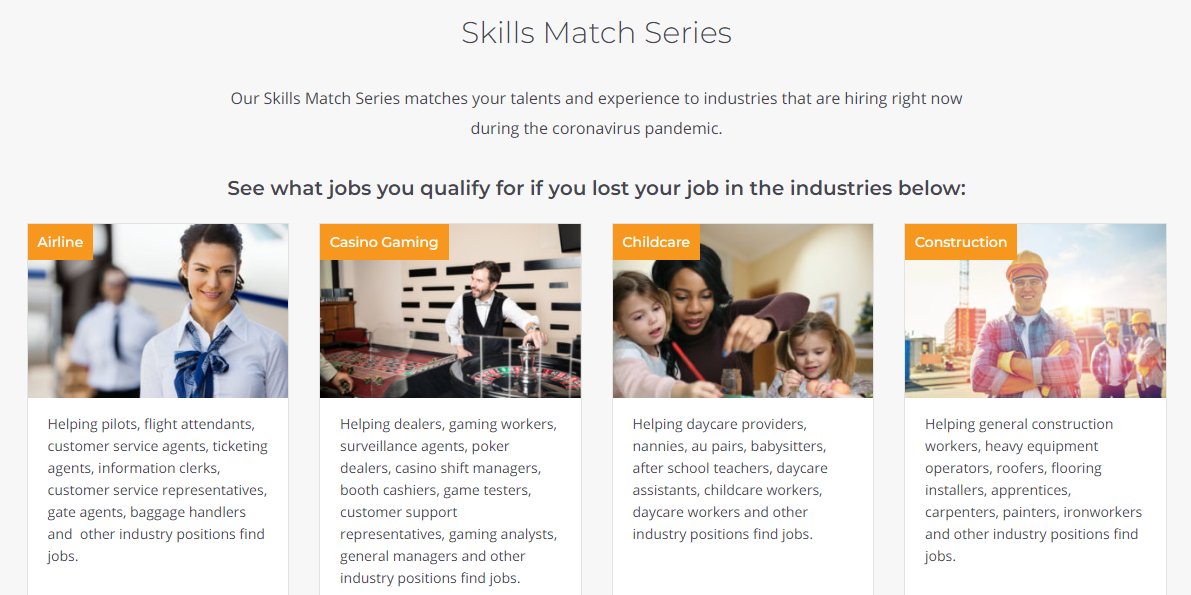Screen dimensions: 1191x595
Task: Click the Skills Match Series intro paragraph
Action: coord(596,113)
